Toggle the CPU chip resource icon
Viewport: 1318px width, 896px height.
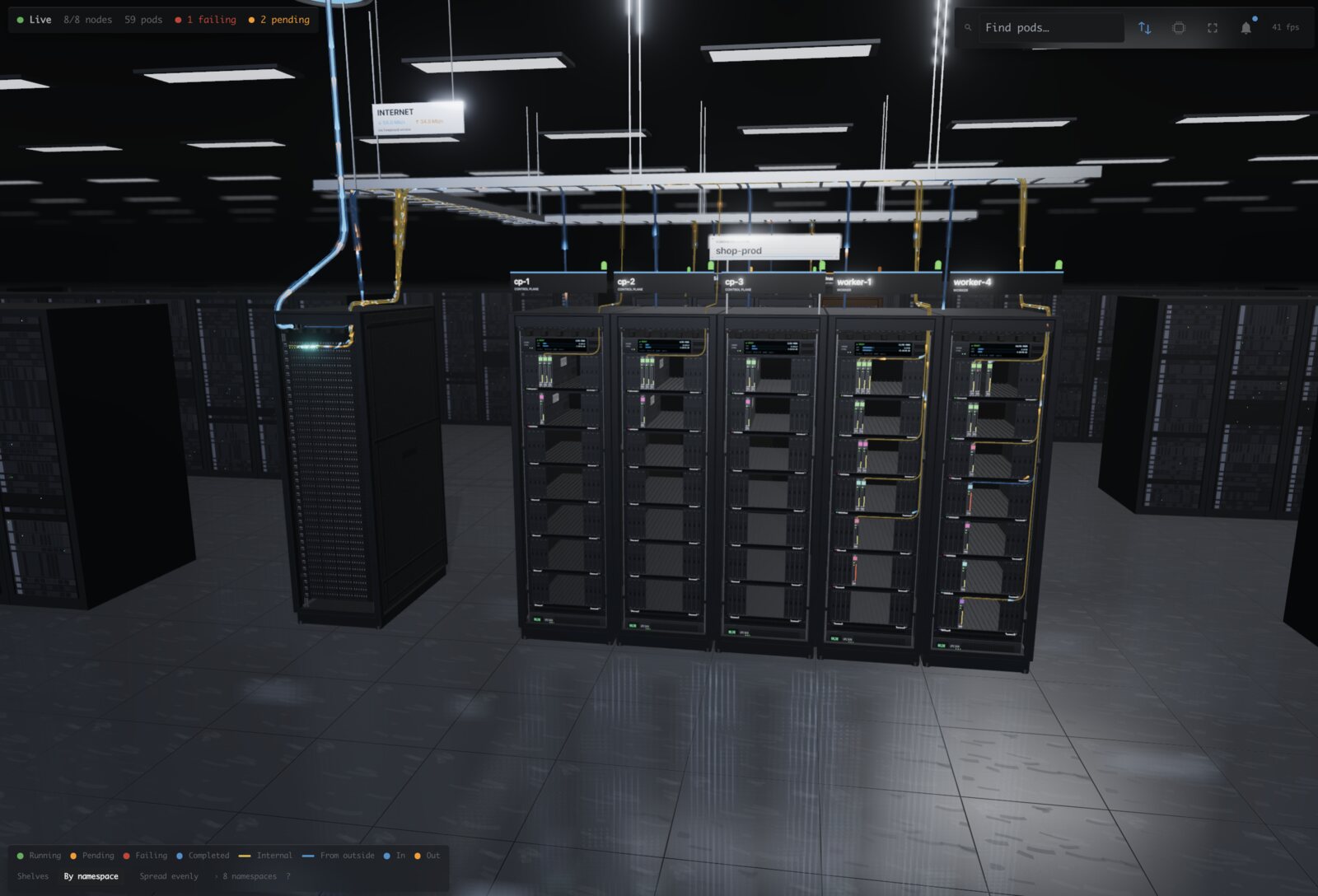1178,28
